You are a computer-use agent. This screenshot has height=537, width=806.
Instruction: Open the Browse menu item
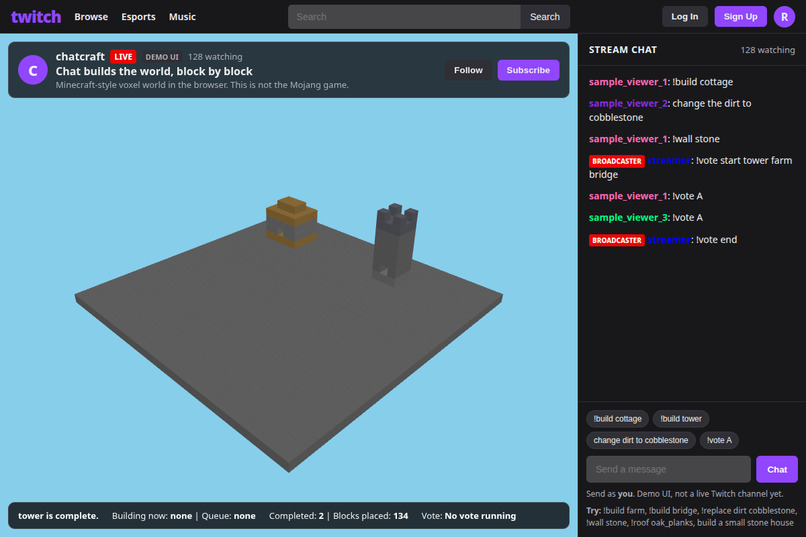[91, 17]
